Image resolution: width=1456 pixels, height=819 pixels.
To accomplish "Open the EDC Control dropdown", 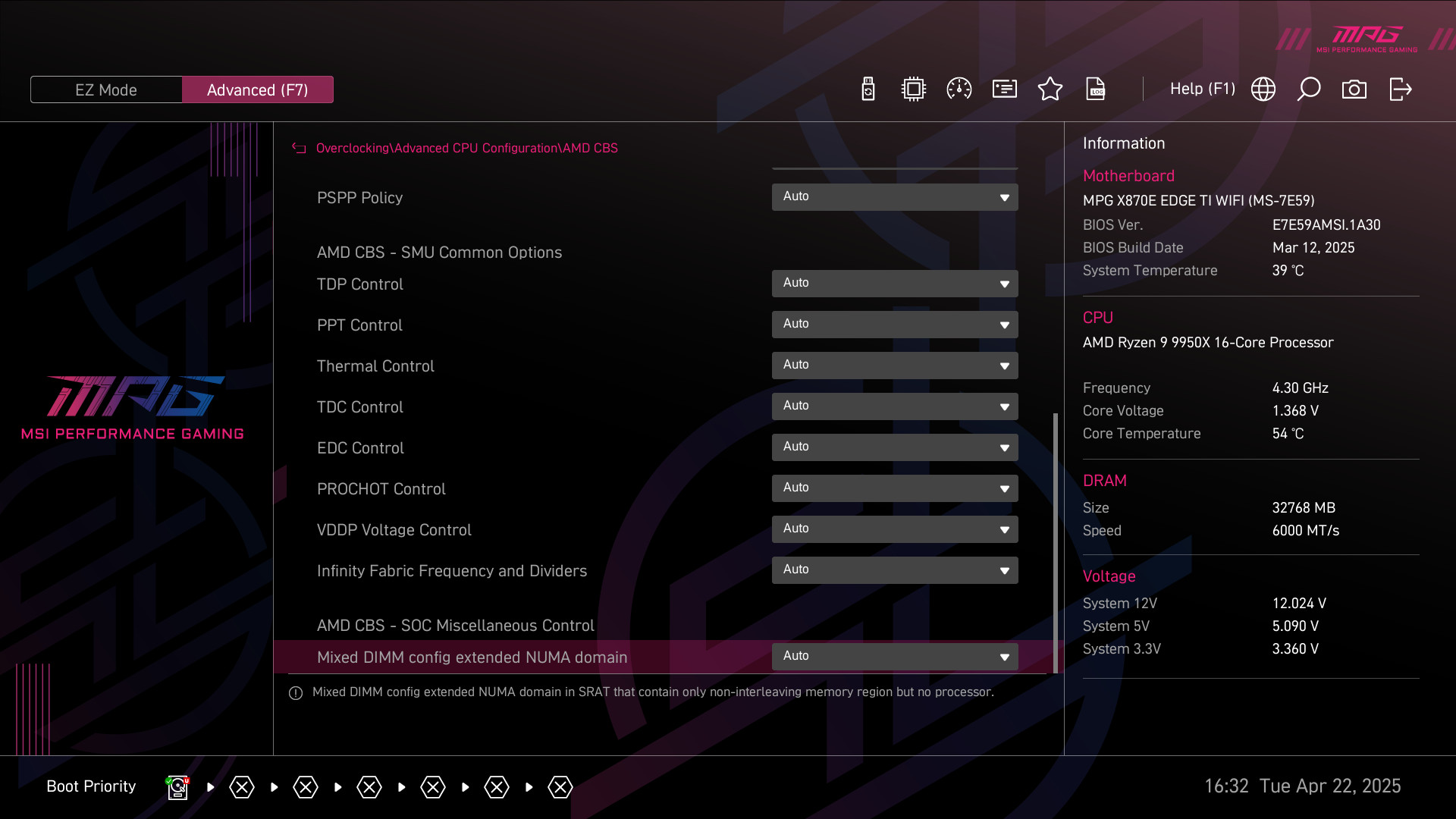I will (x=895, y=447).
